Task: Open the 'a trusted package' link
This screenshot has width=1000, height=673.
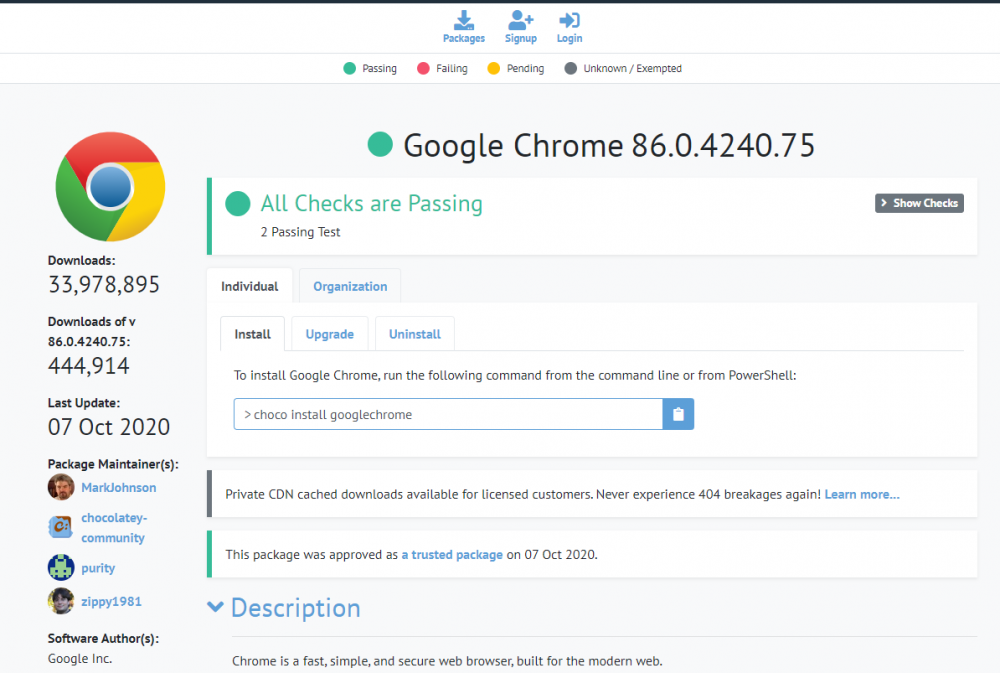Action: (x=452, y=554)
